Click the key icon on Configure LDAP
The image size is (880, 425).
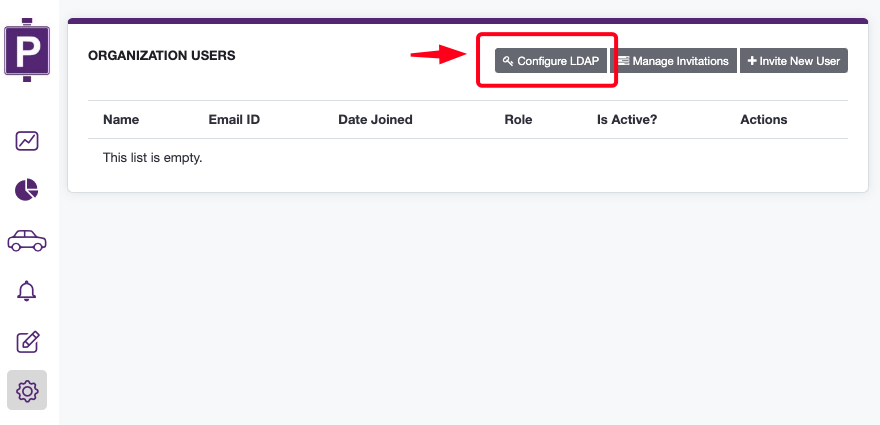click(x=508, y=61)
